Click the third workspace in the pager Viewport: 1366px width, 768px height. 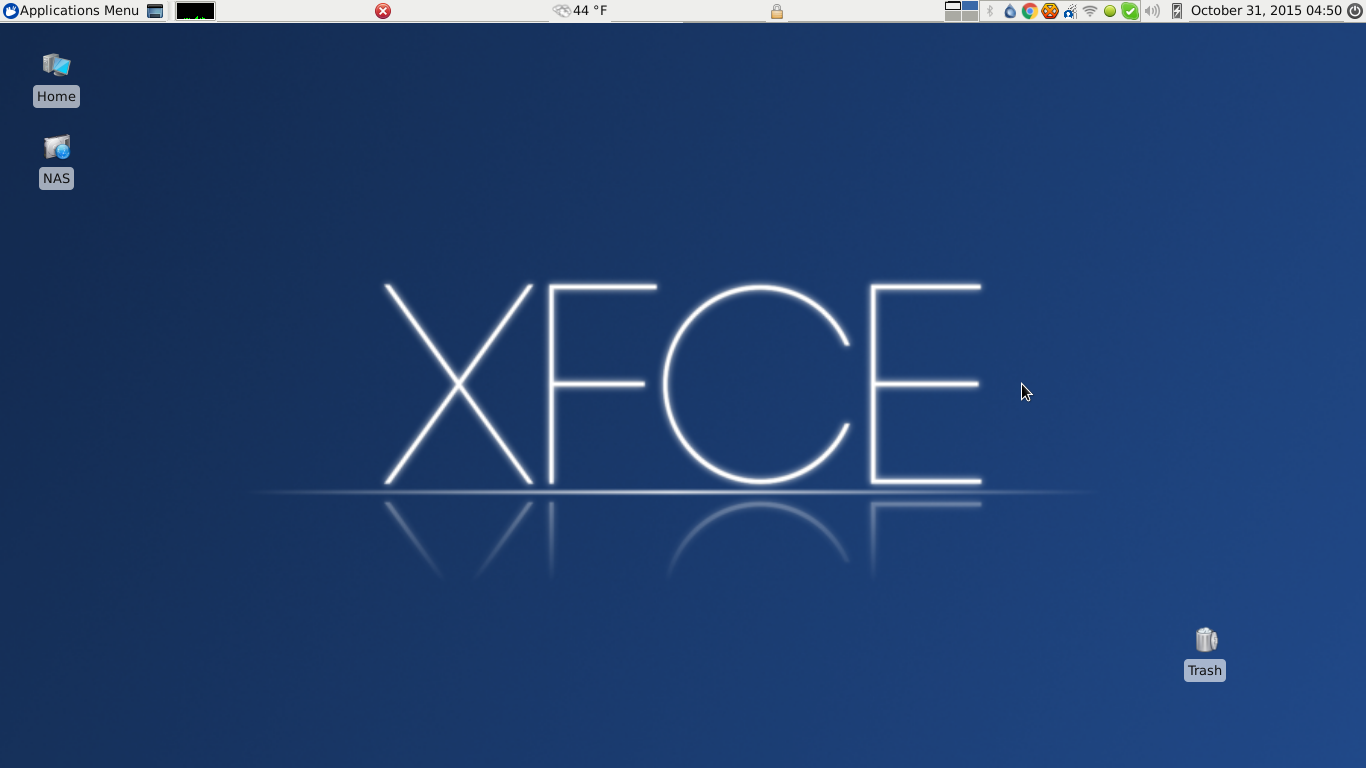[x=953, y=16]
